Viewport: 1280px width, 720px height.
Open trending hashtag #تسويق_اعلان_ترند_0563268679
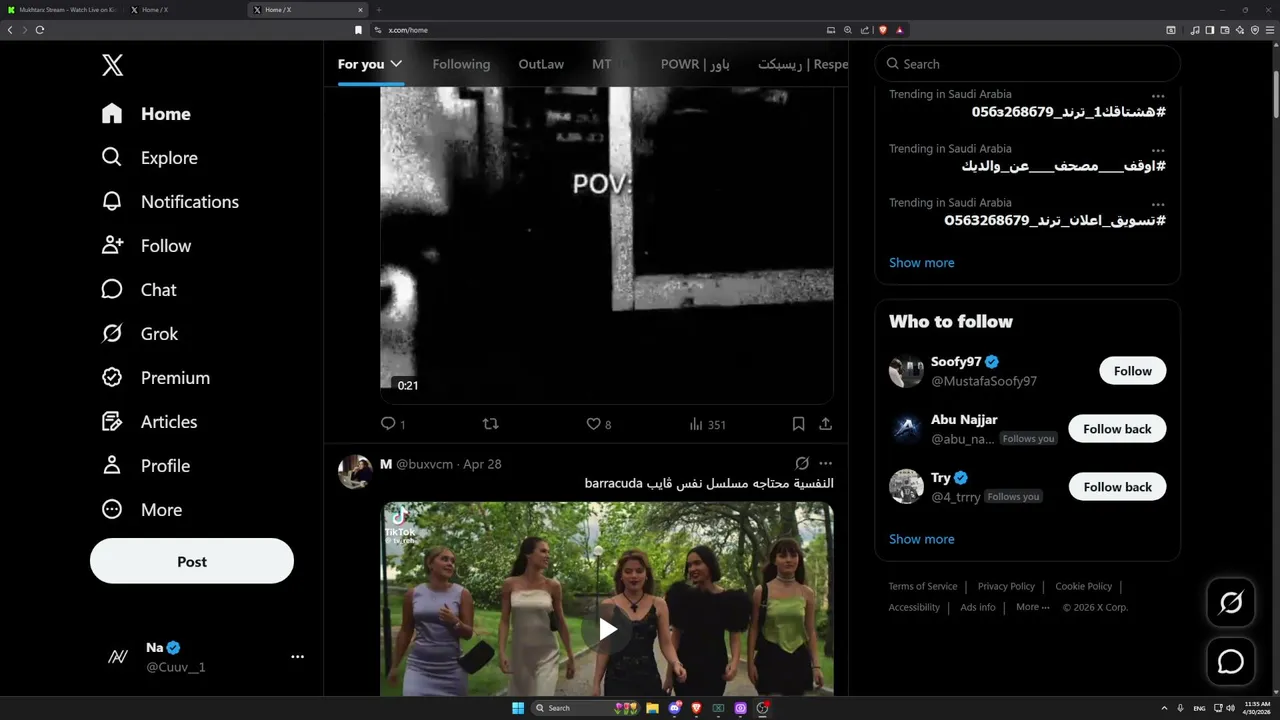coord(1055,220)
